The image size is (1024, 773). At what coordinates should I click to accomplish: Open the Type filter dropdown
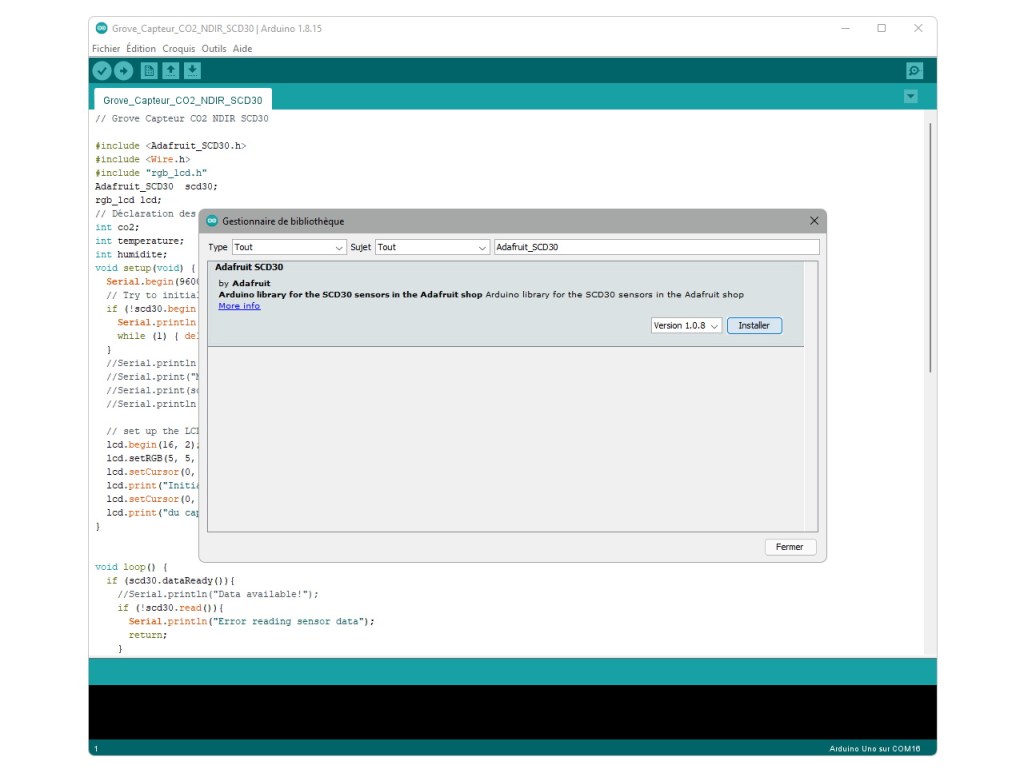(x=289, y=247)
